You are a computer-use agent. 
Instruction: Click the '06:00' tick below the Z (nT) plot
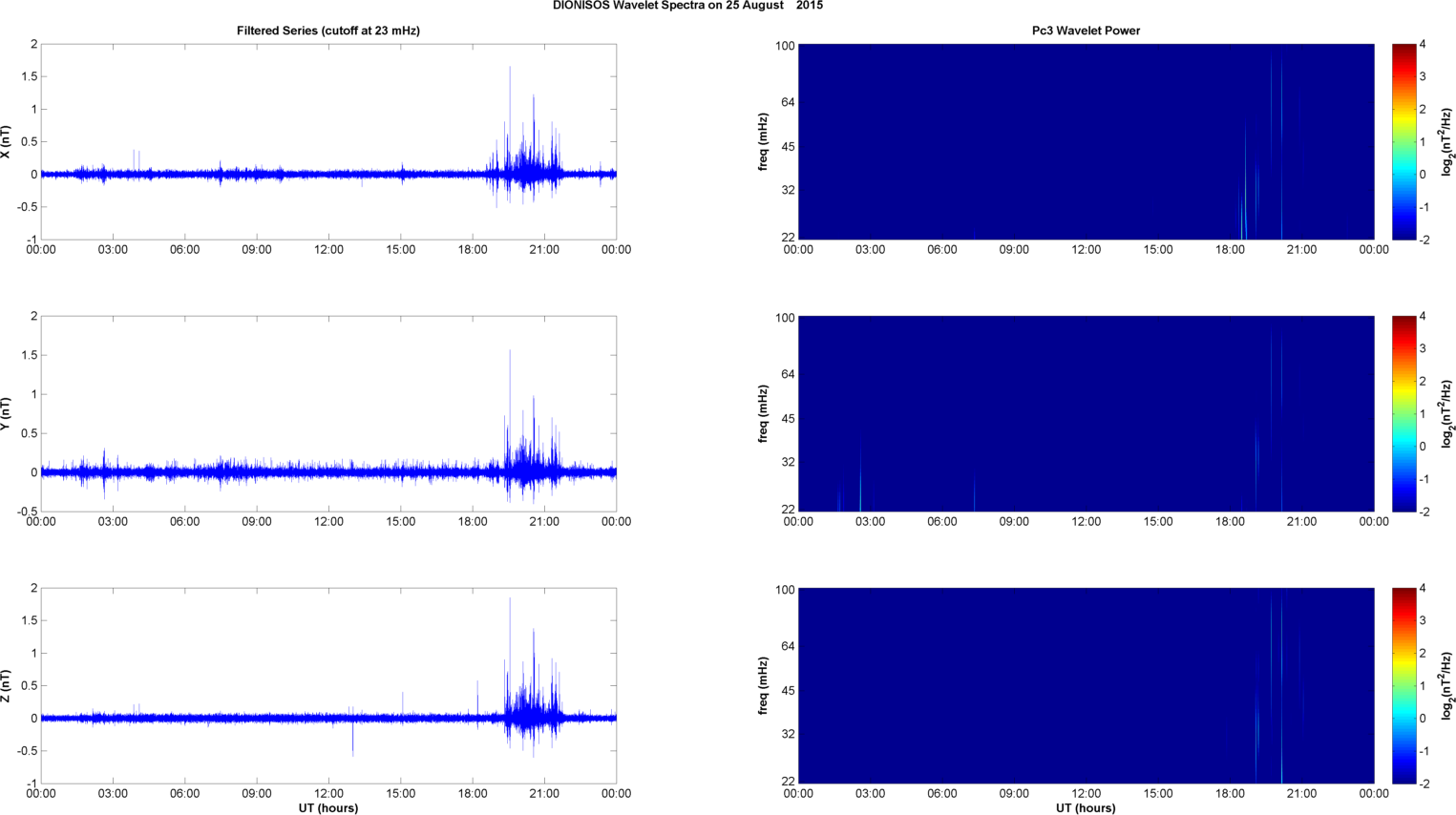tap(185, 794)
